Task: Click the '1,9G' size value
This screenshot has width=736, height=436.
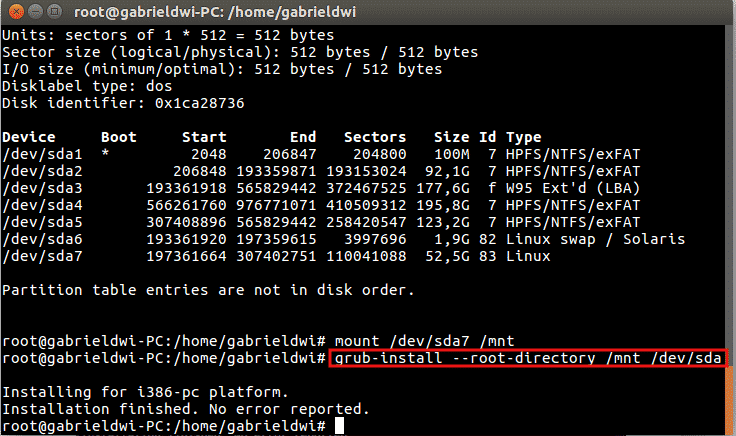Action: click(x=452, y=239)
